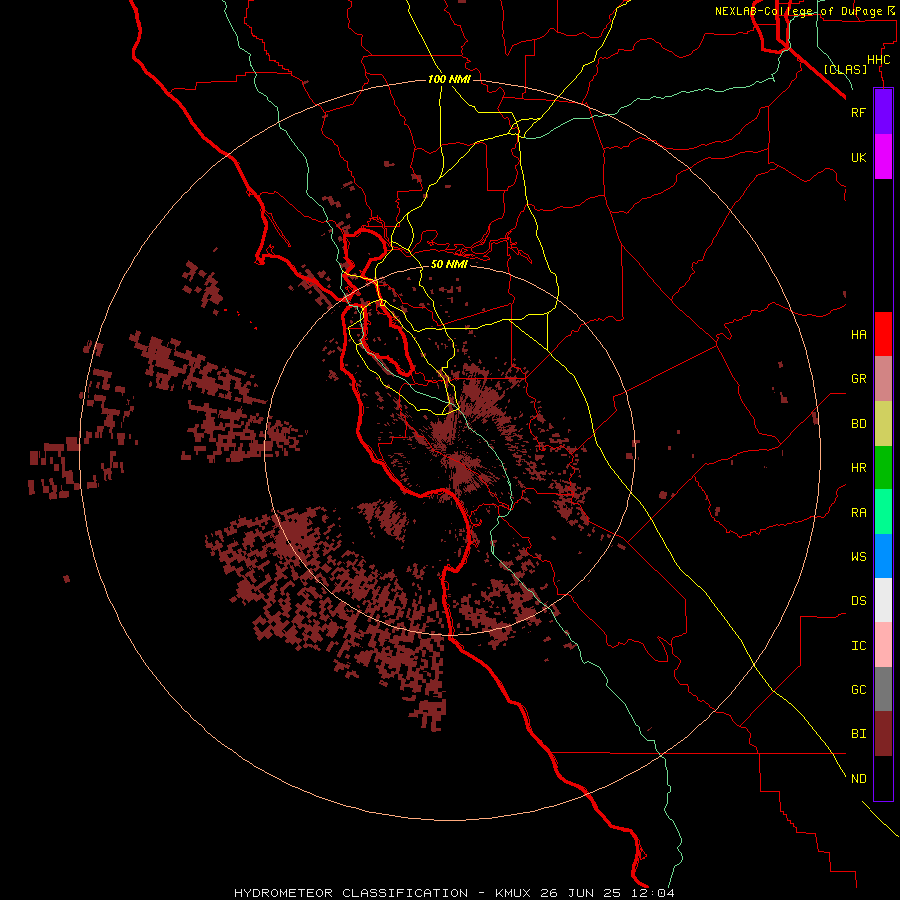This screenshot has height=900, width=900.
Task: Click the "GR" legend label
Action: pyautogui.click(x=858, y=379)
